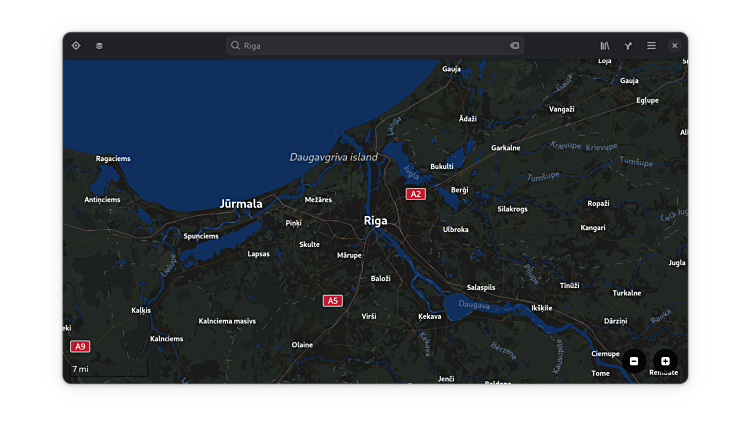
Task: Close the Maps window
Action: [x=674, y=46]
